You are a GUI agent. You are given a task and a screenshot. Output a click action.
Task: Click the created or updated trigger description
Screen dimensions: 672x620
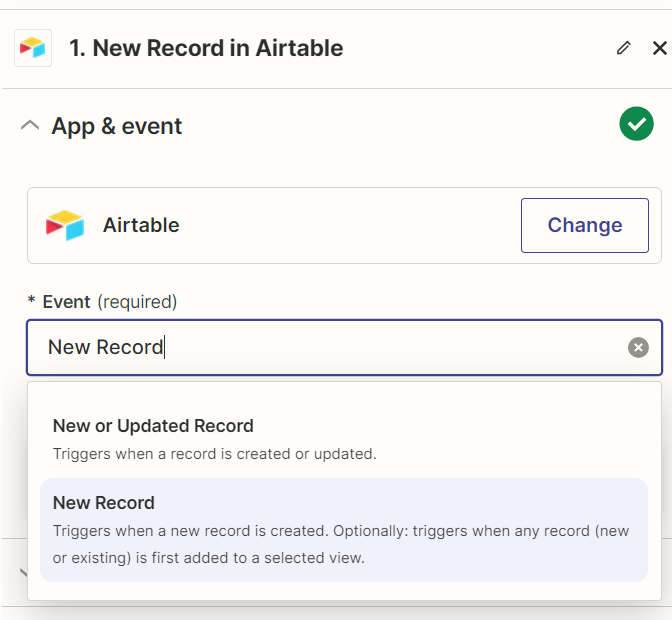[215, 454]
